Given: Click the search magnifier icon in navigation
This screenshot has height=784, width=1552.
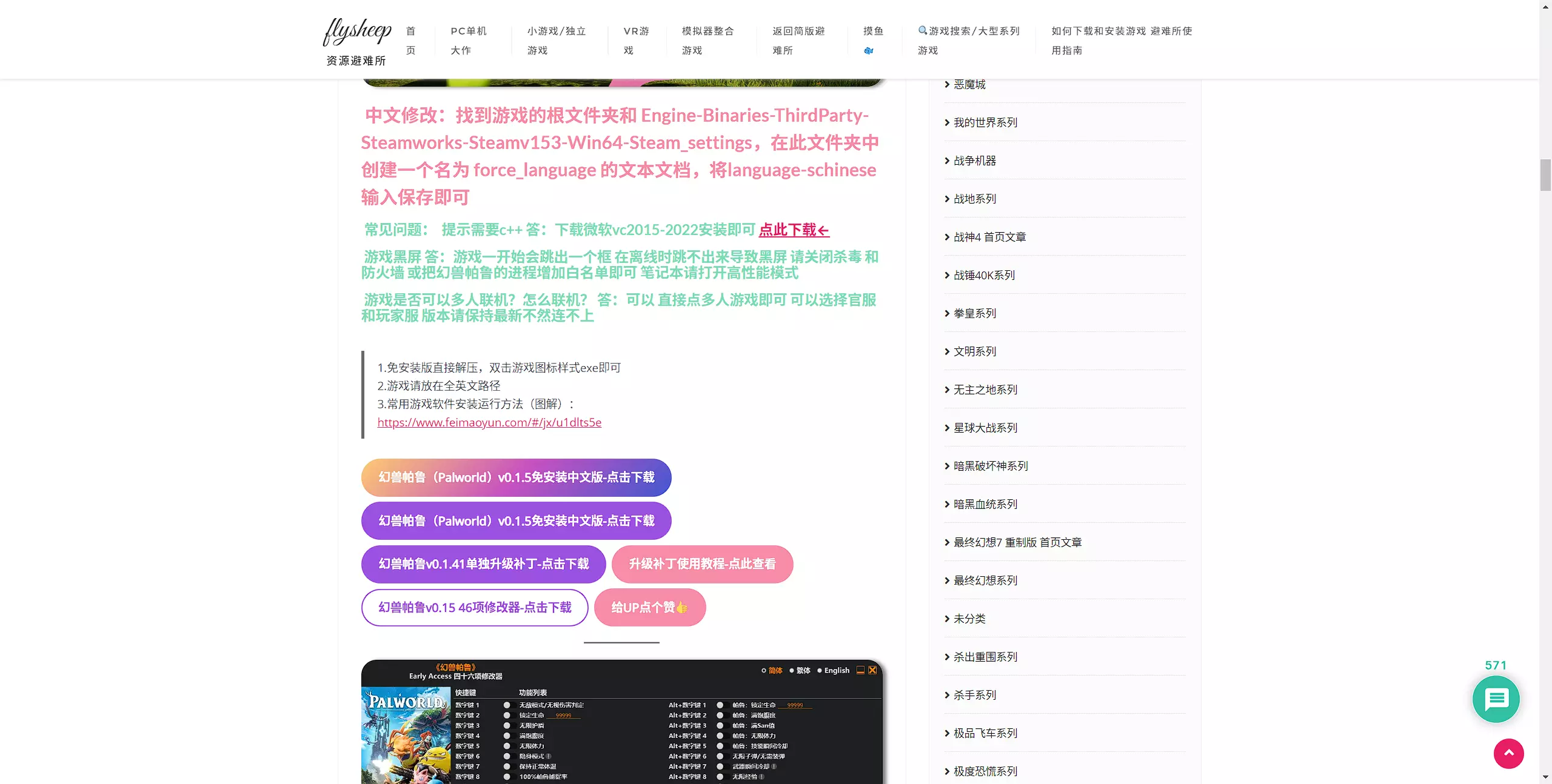Looking at the screenshot, I should click(922, 30).
